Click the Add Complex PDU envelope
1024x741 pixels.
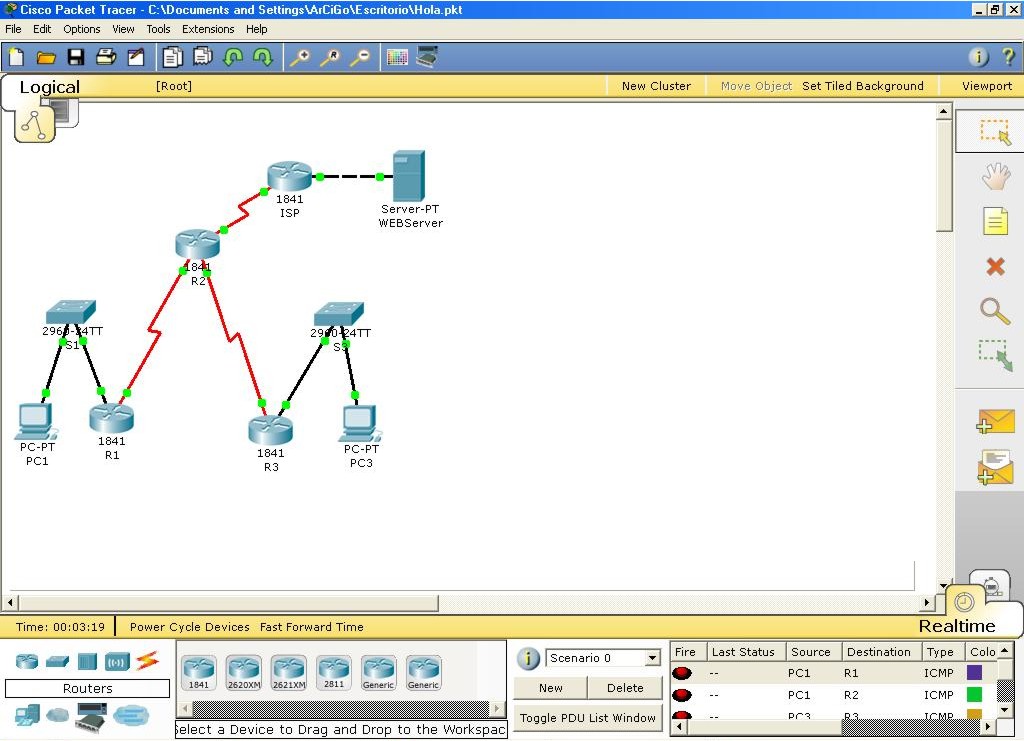(995, 467)
